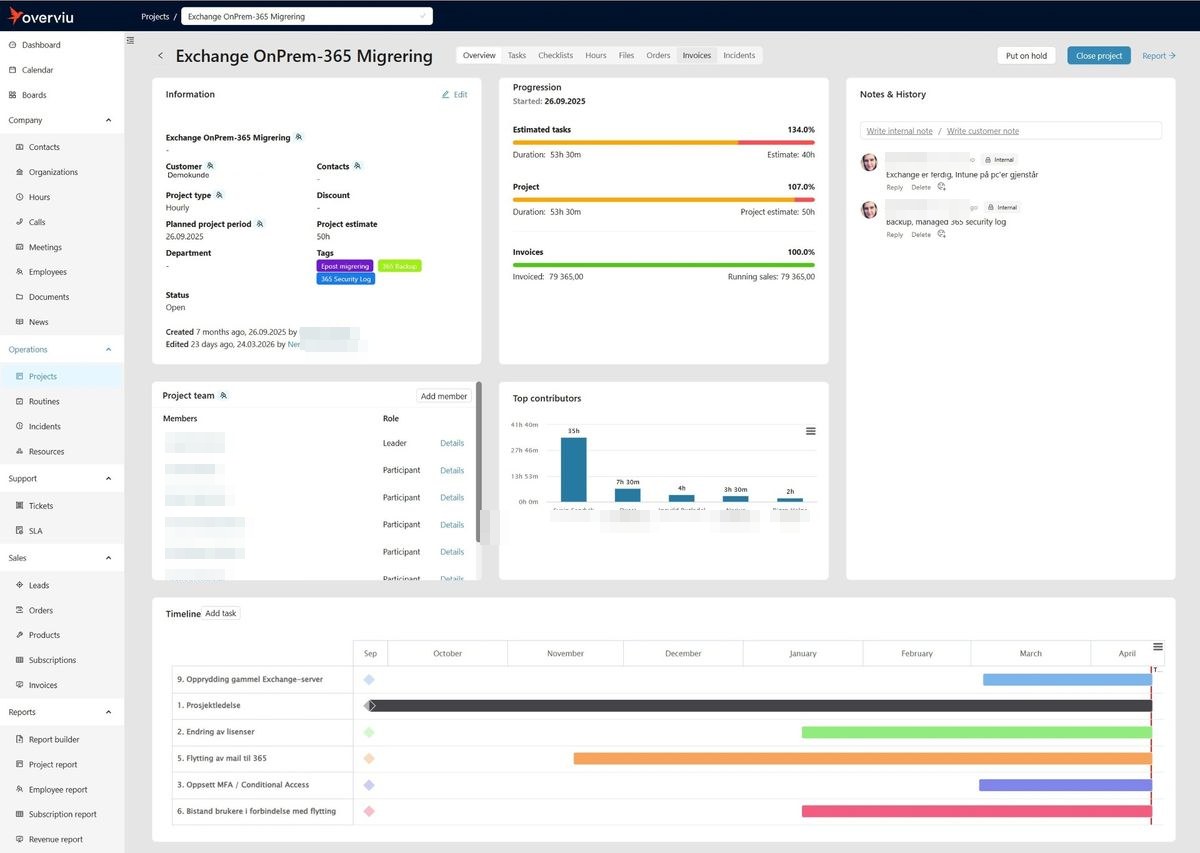
Task: Click the blue '365 Security Log' tag
Action: (346, 279)
